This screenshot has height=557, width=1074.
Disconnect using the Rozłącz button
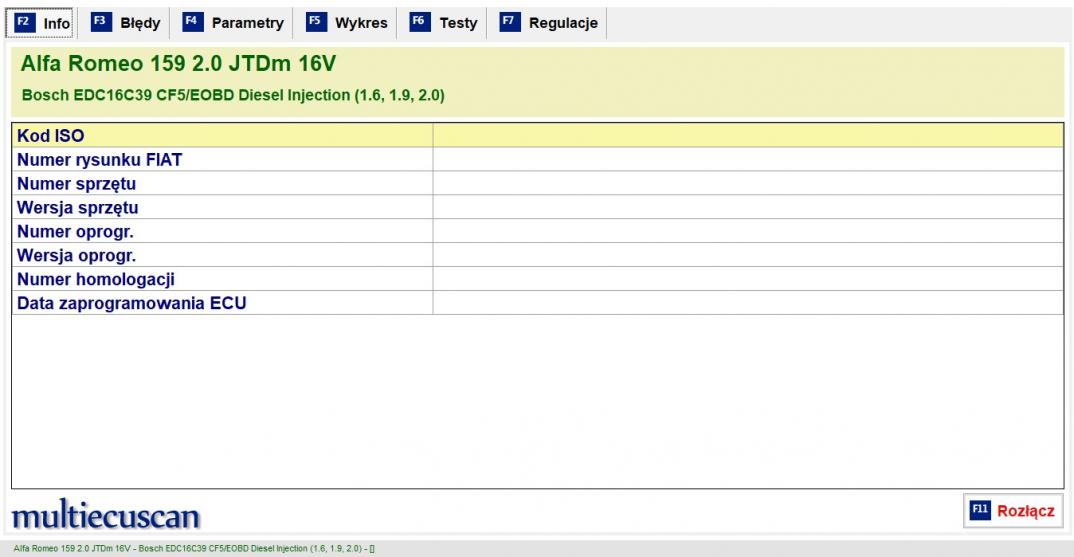(1013, 510)
